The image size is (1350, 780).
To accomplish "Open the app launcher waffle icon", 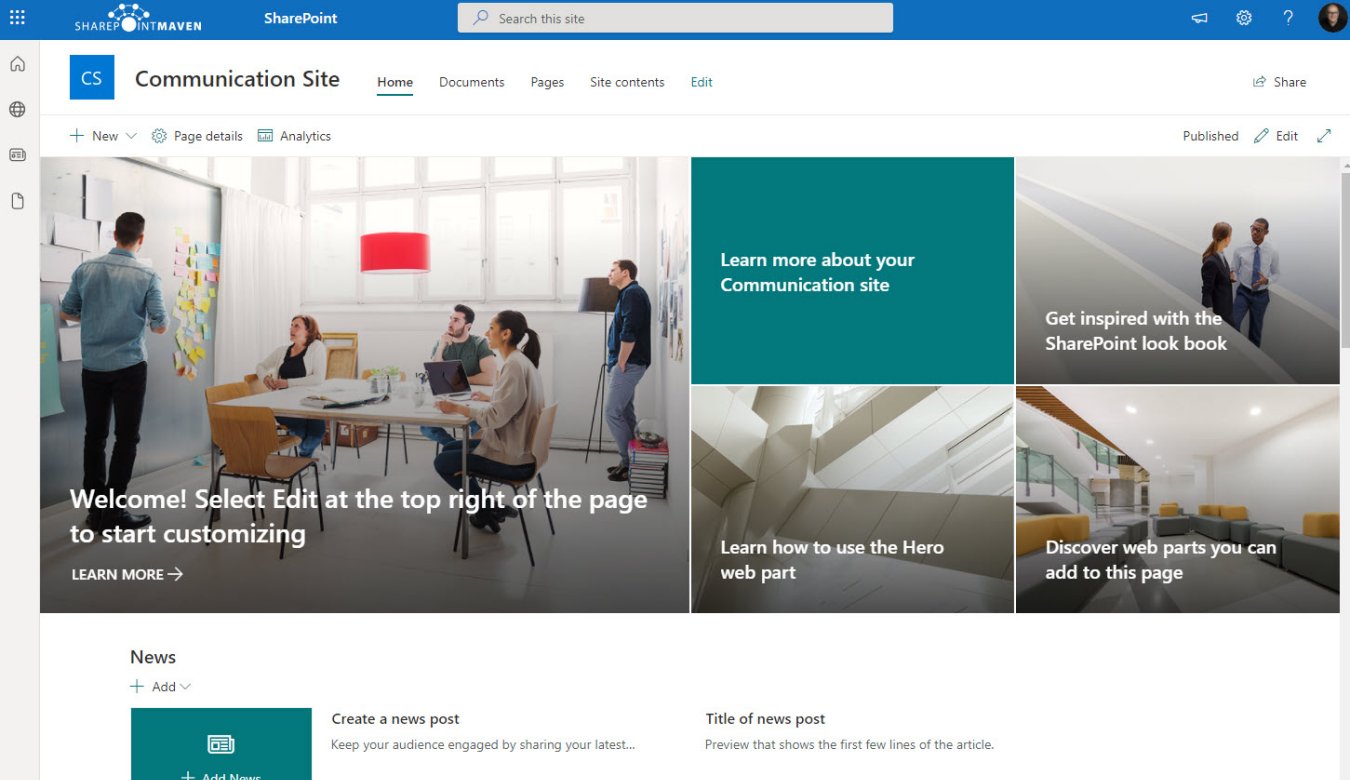I will click(x=17, y=18).
